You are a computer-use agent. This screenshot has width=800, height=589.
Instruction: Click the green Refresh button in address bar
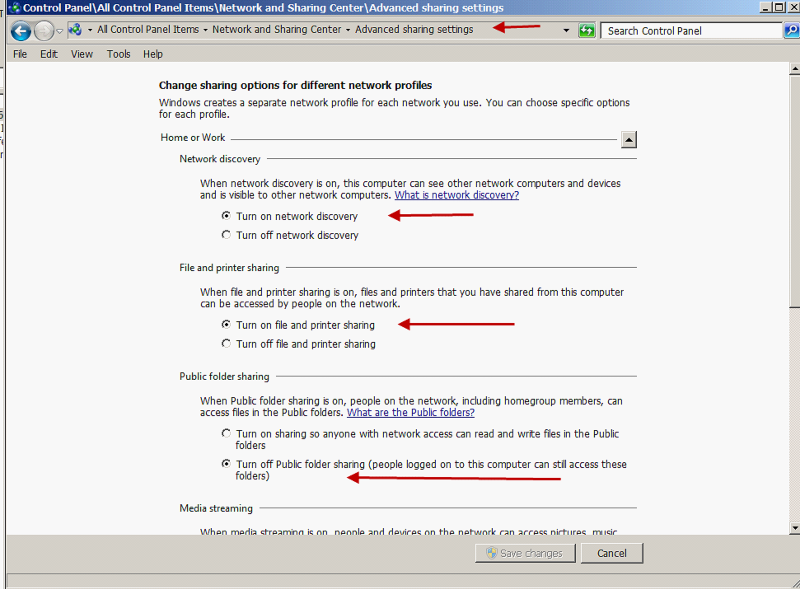point(587,31)
